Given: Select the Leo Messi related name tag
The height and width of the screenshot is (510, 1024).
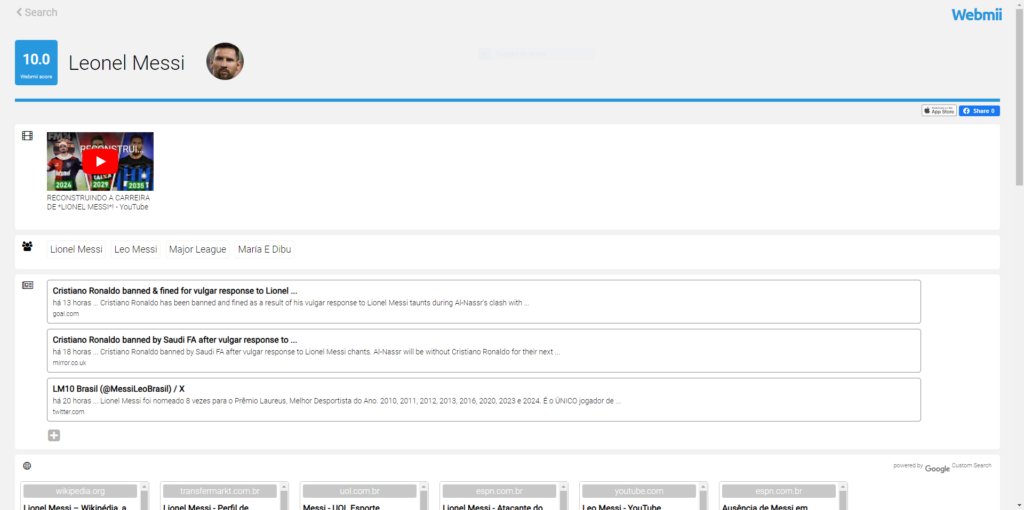Looking at the screenshot, I should [136, 249].
